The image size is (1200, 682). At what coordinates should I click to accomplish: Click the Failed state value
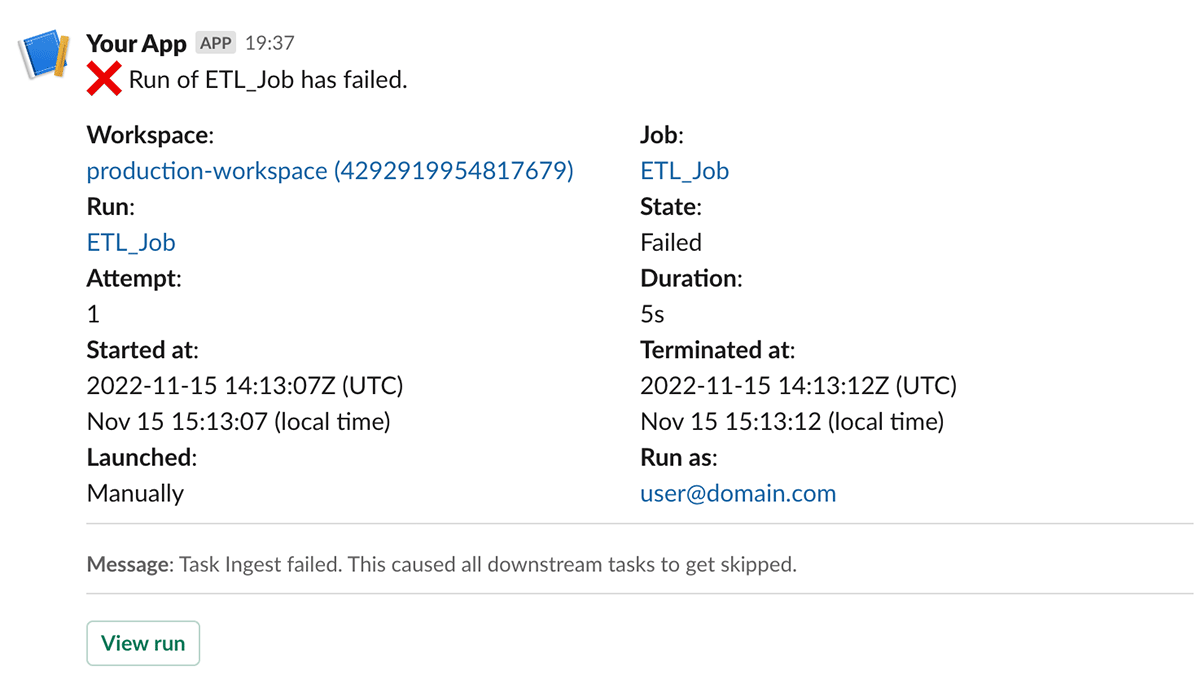(671, 243)
